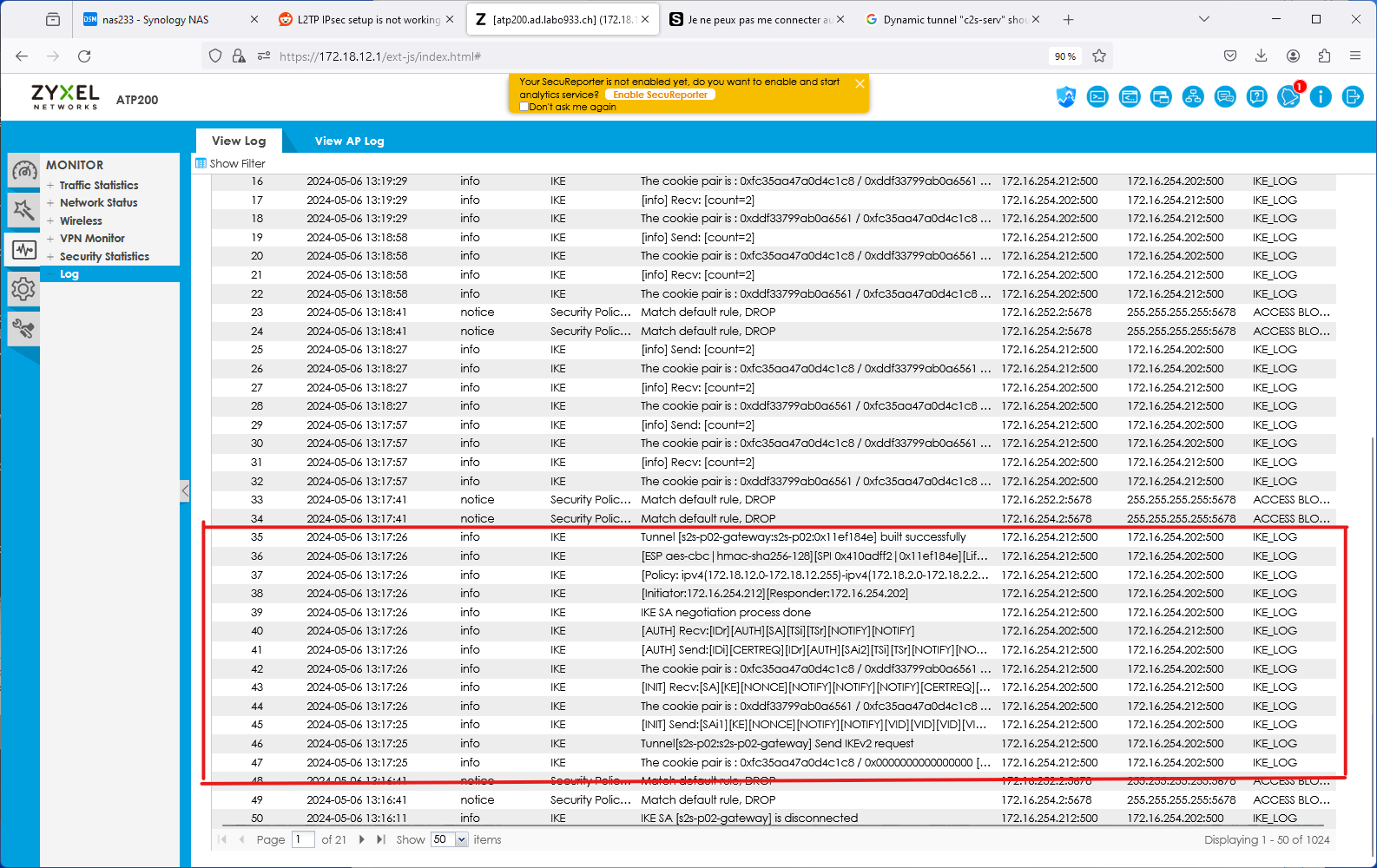Go to the first log page icon

(x=222, y=839)
